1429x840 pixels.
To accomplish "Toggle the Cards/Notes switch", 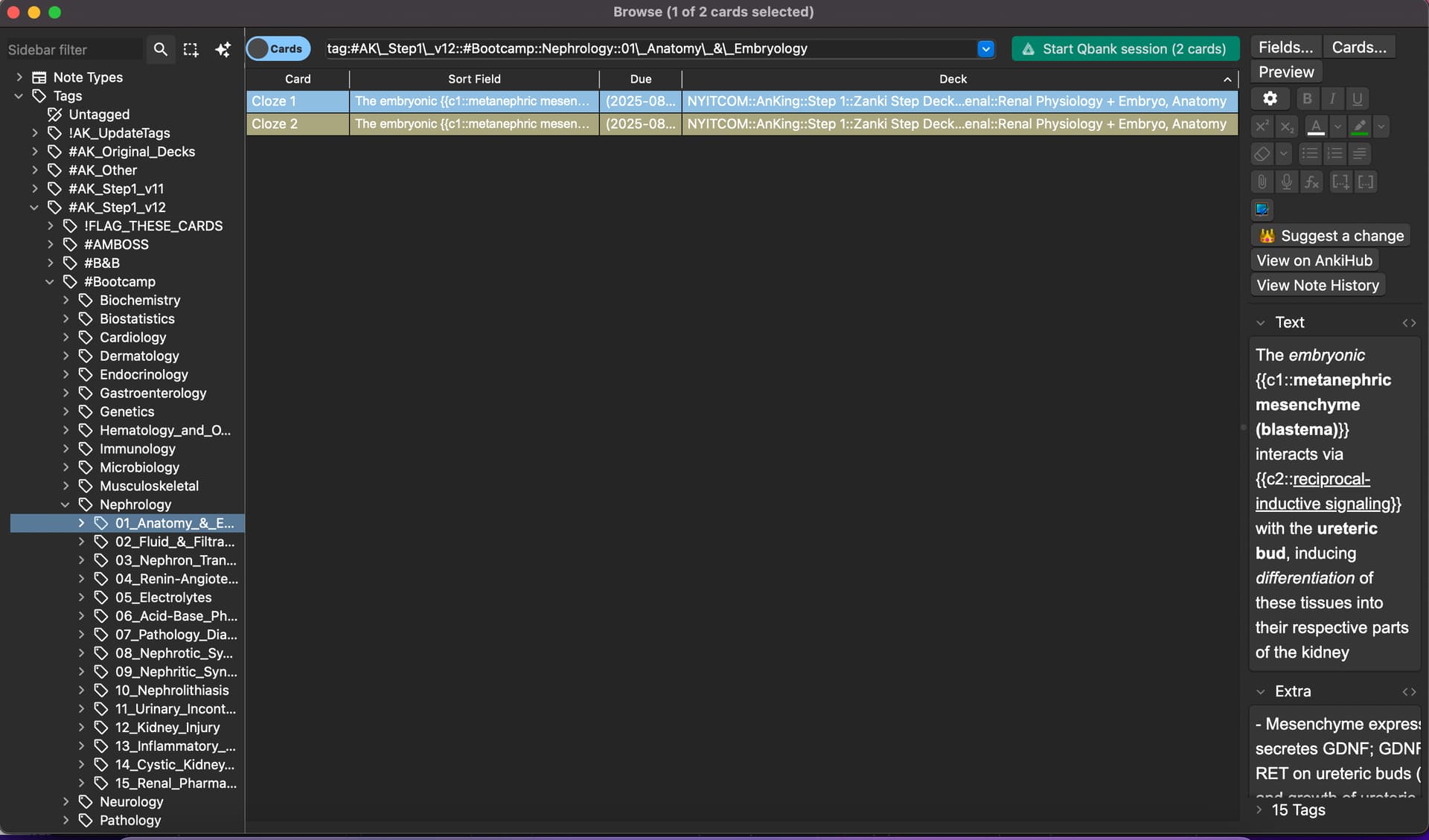I will pos(278,49).
